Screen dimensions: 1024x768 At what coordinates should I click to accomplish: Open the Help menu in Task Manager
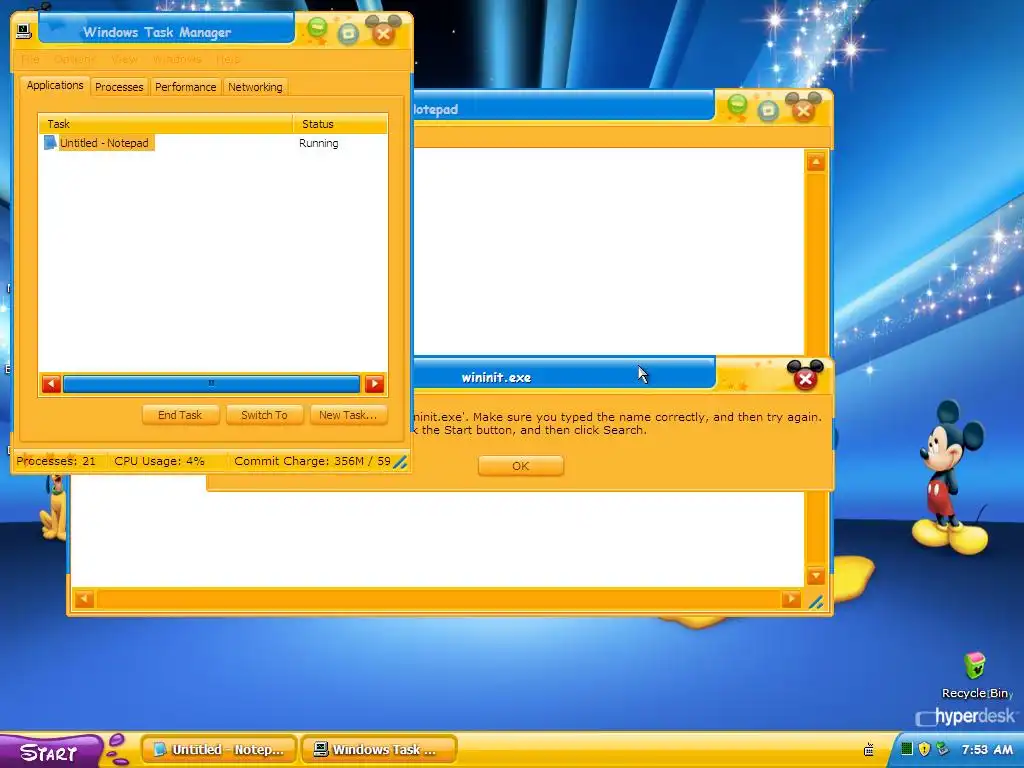tap(228, 59)
